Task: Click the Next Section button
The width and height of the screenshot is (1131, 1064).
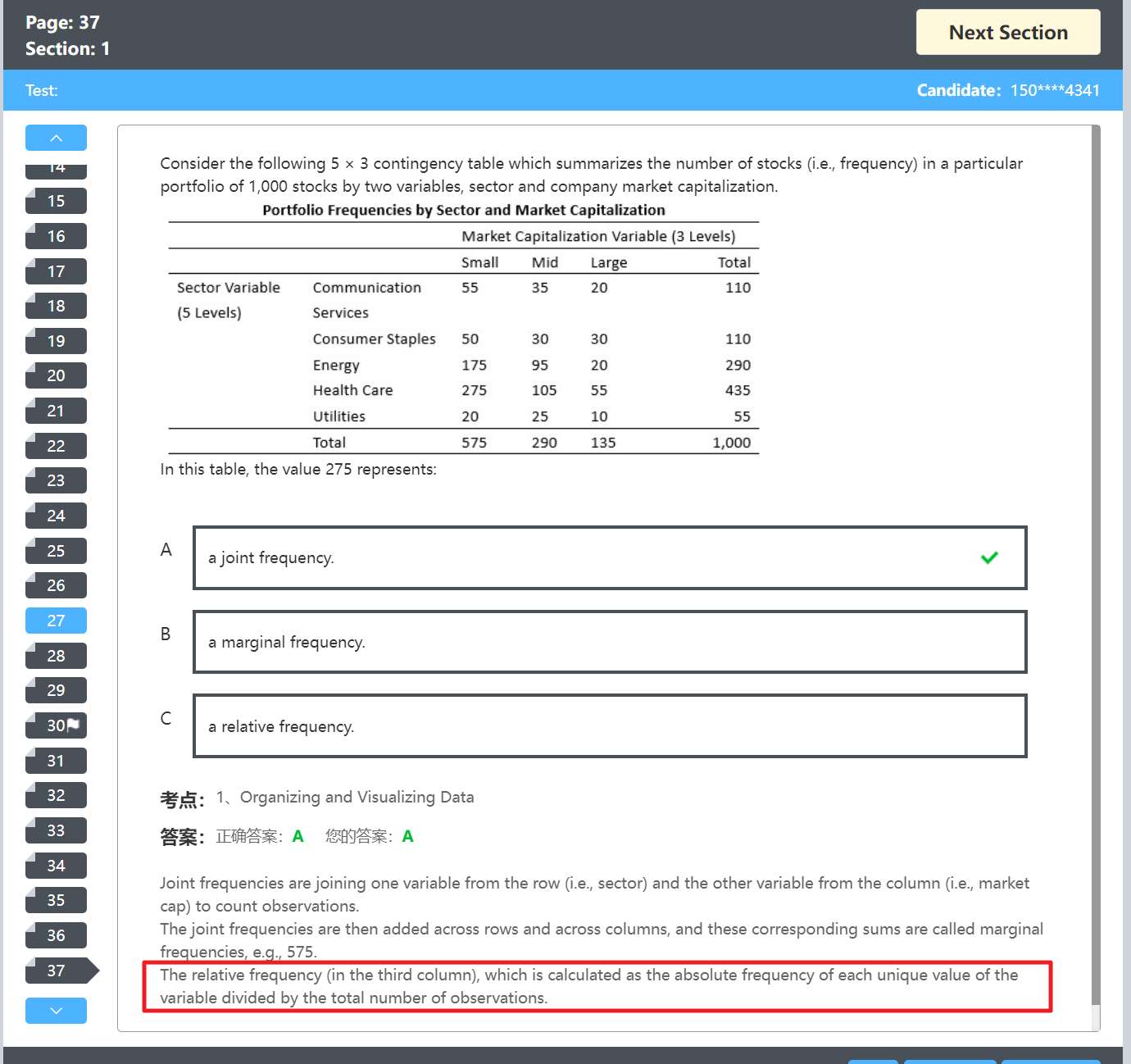Action: pos(1007,33)
